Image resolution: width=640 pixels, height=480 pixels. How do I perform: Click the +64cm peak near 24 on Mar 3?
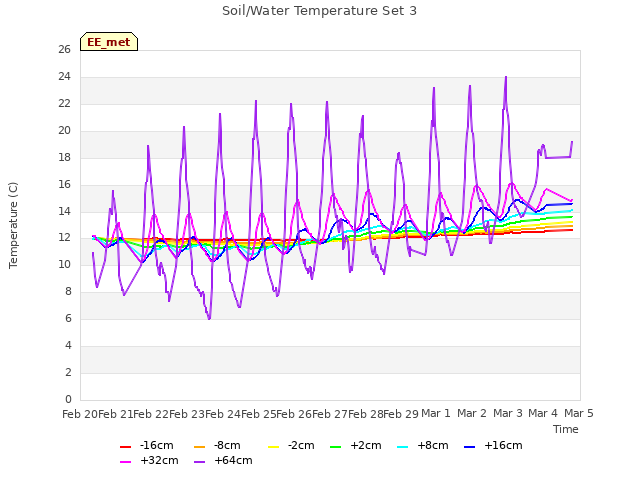pos(506,77)
